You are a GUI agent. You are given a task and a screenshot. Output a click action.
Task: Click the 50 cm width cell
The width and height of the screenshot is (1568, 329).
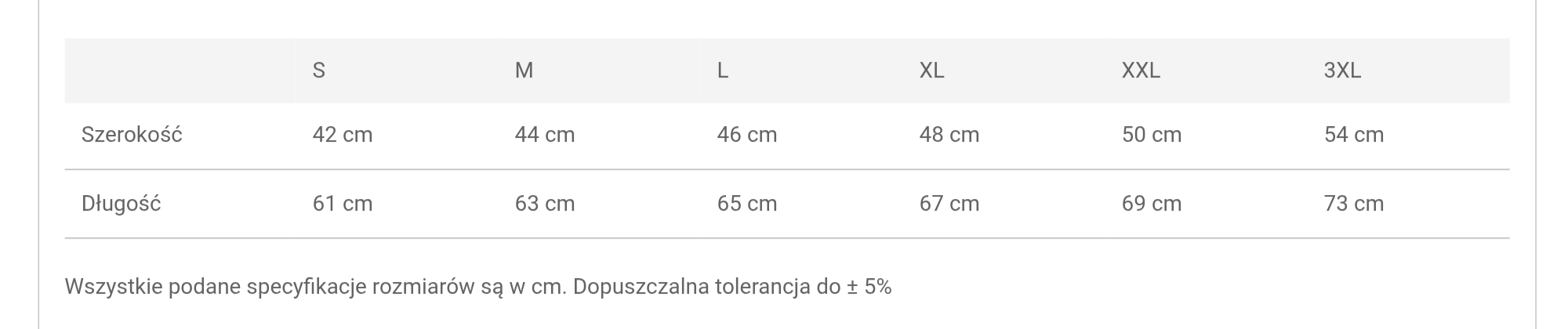(x=1152, y=135)
